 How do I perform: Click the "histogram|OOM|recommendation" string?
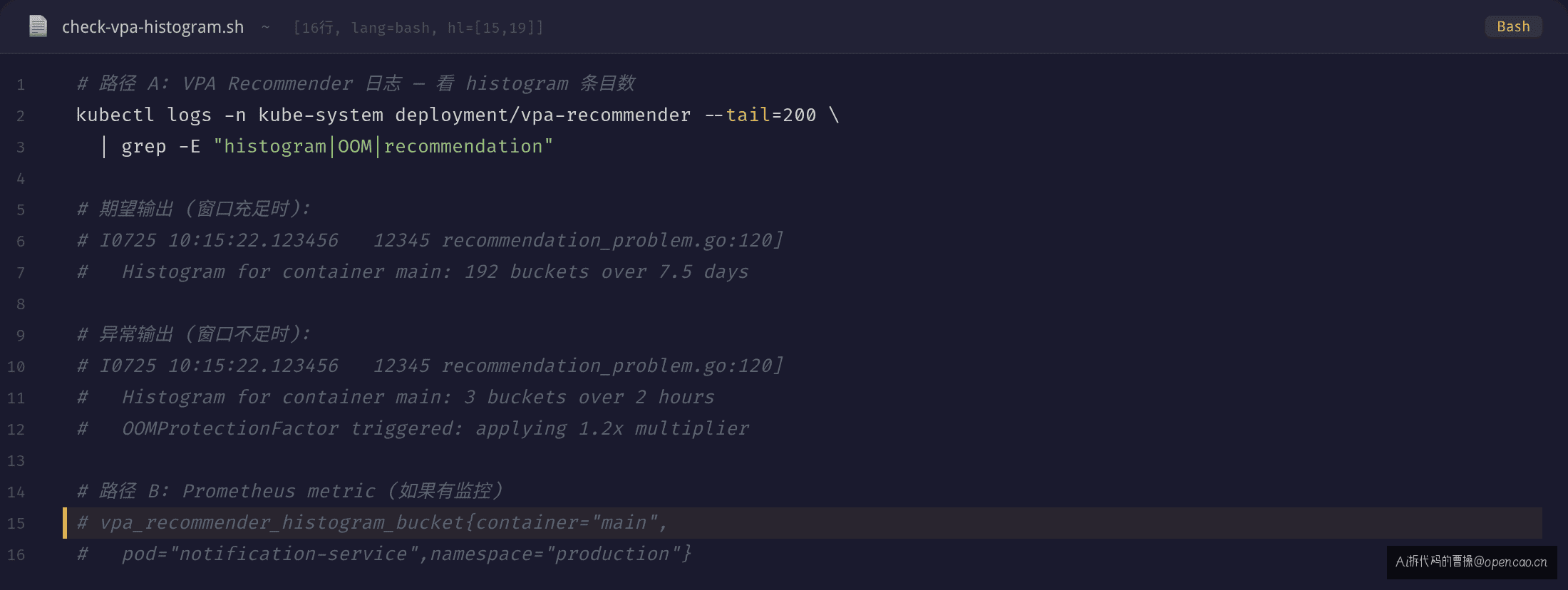(383, 146)
